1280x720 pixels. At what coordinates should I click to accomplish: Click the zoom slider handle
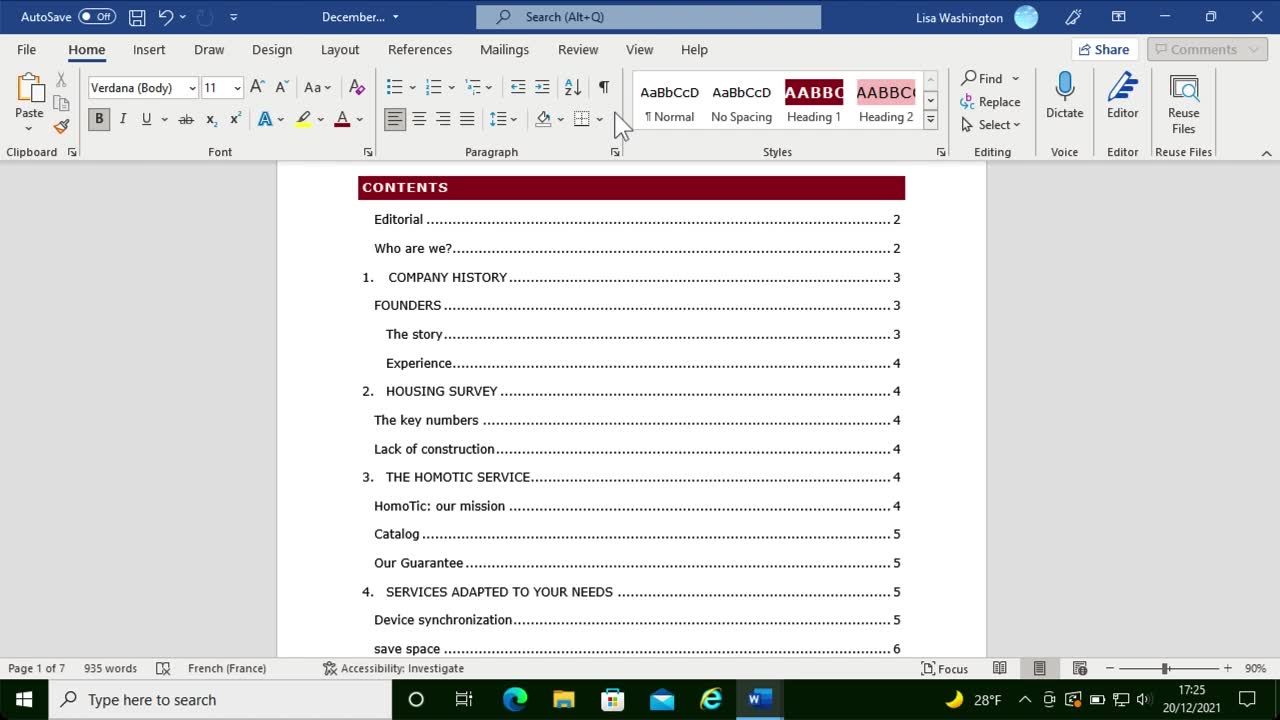(1165, 668)
